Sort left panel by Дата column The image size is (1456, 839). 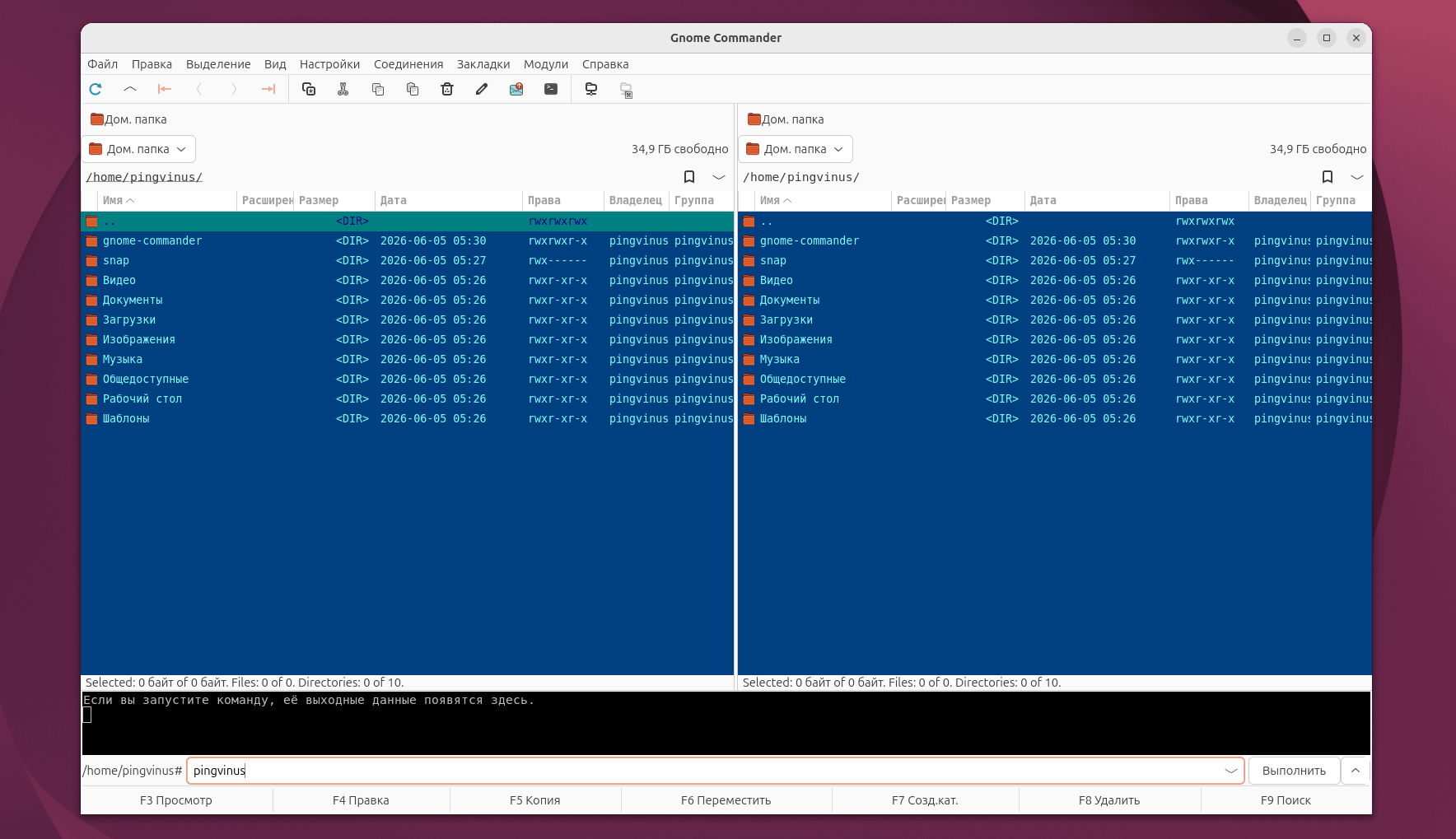tap(448, 201)
